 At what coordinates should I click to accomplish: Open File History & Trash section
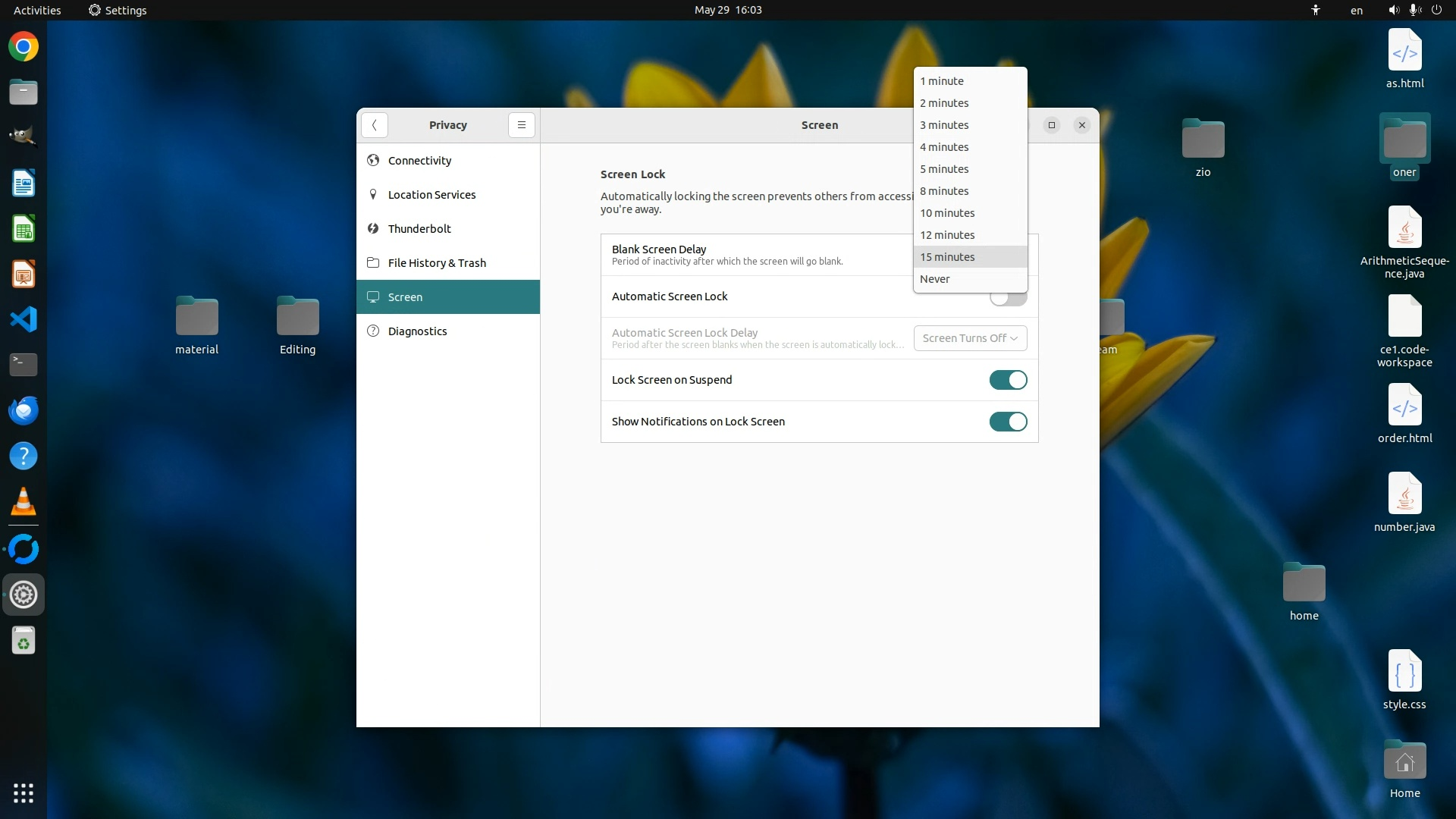tap(437, 263)
